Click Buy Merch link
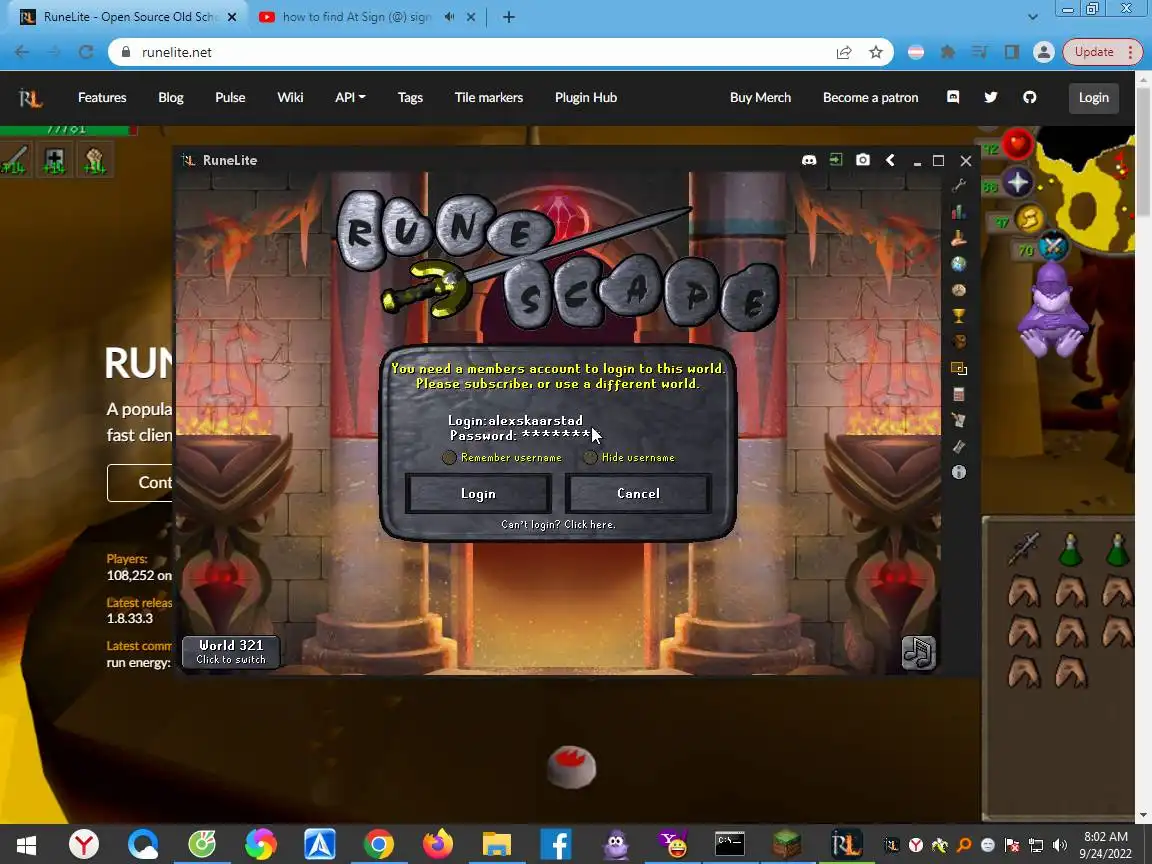 pos(760,98)
